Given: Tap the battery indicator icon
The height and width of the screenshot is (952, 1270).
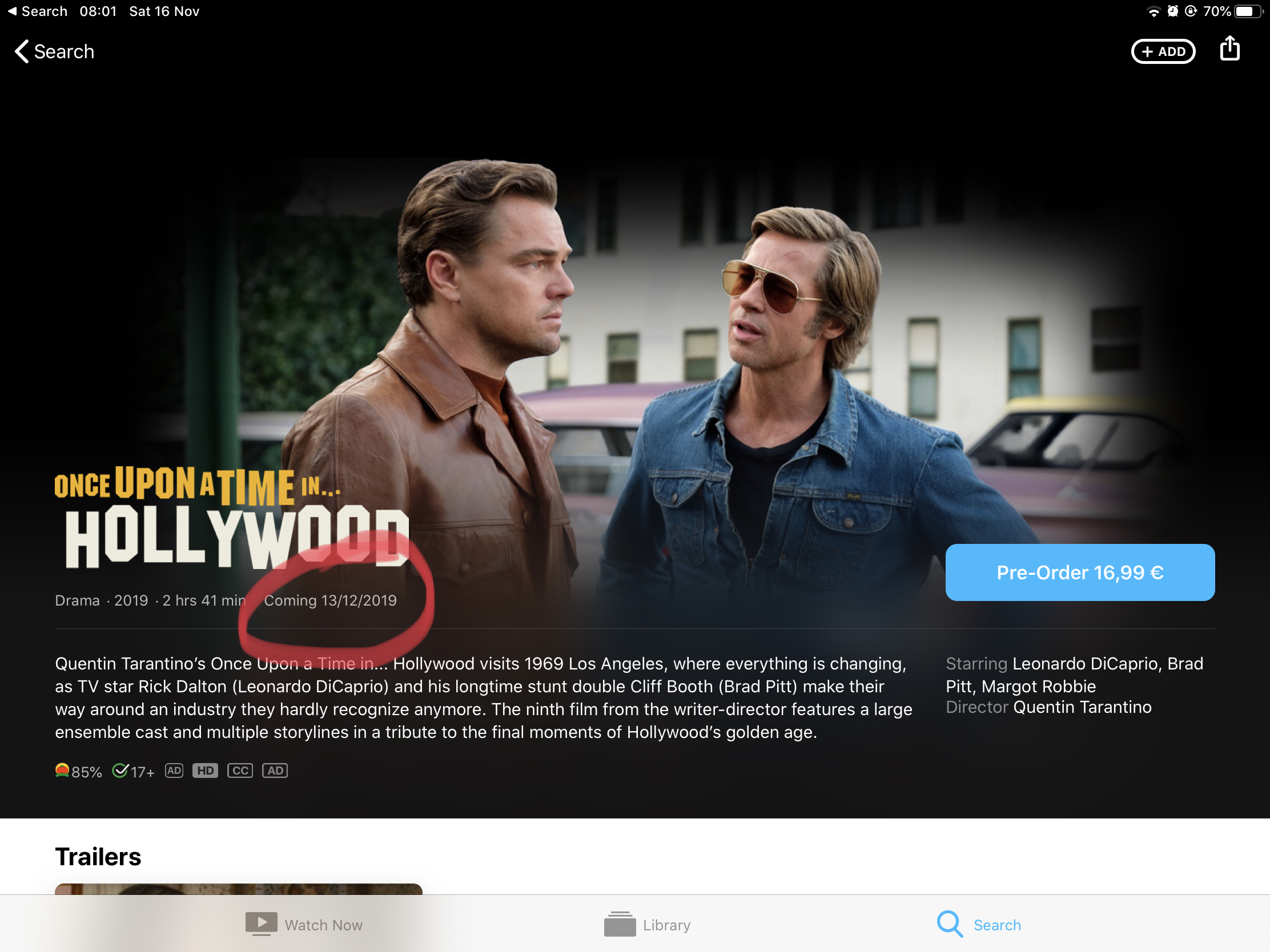Looking at the screenshot, I should pyautogui.click(x=1248, y=11).
